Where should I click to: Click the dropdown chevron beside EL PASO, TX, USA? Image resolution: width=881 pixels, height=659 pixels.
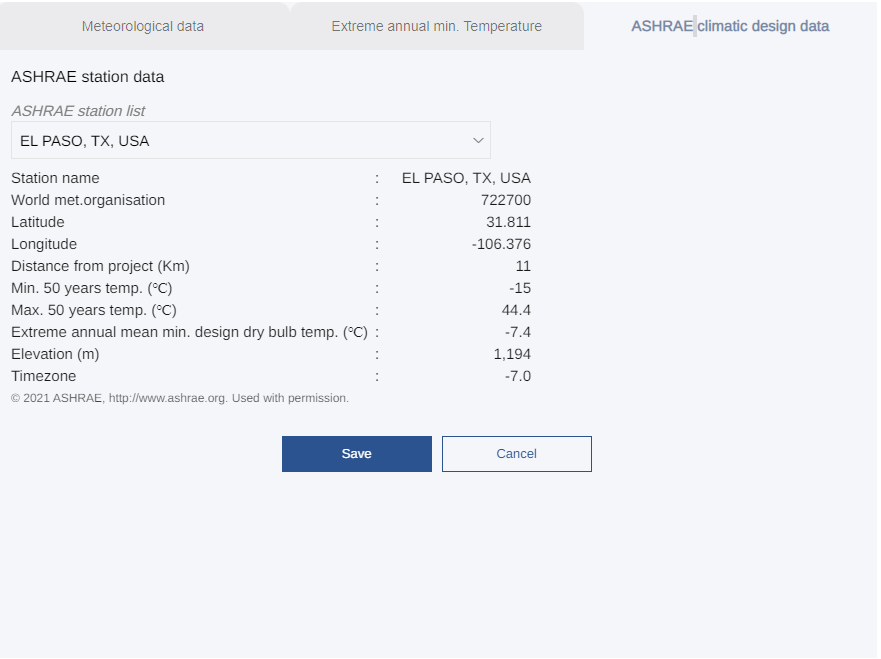[477, 140]
